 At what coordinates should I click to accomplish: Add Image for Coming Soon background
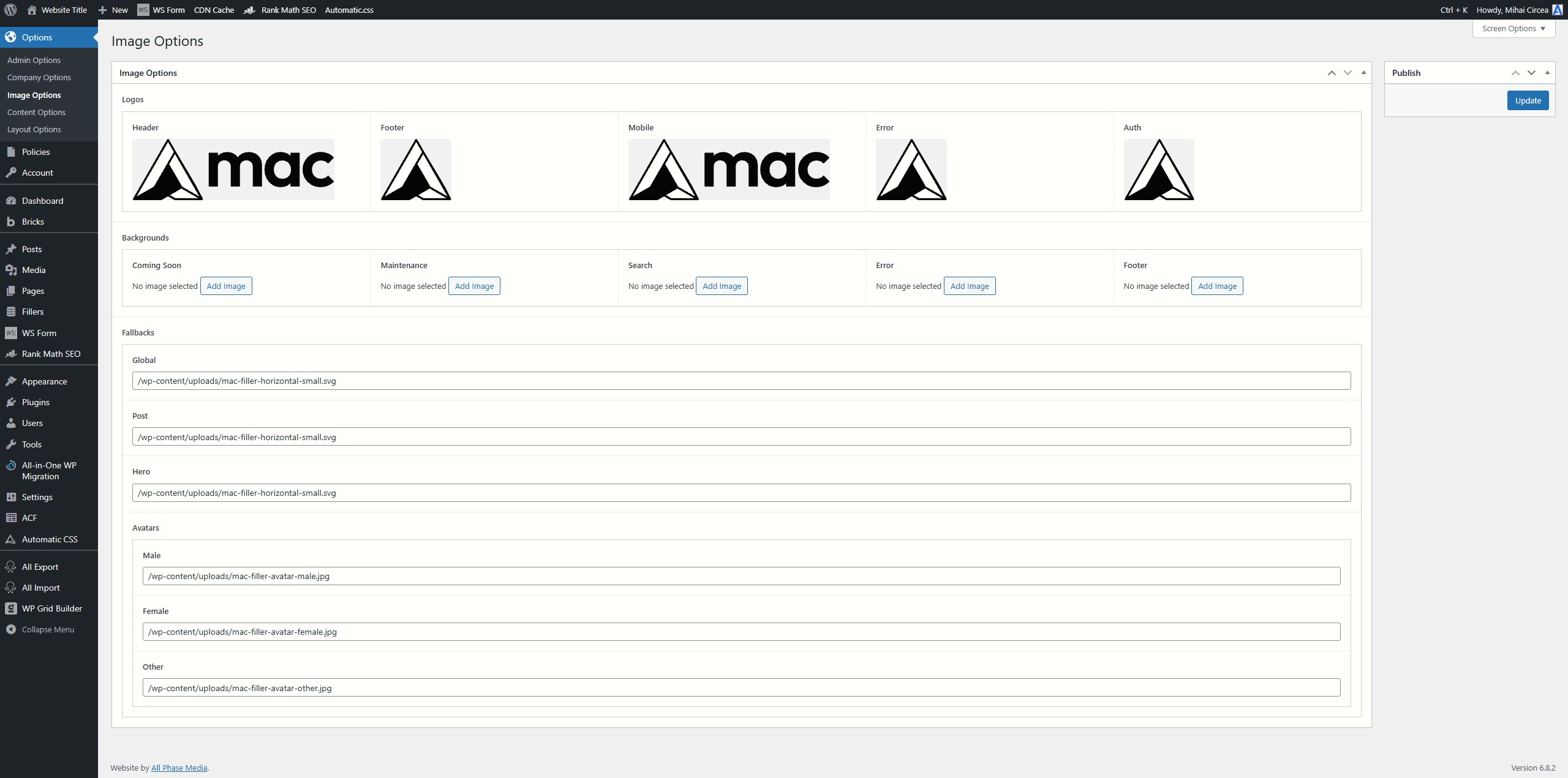click(226, 286)
